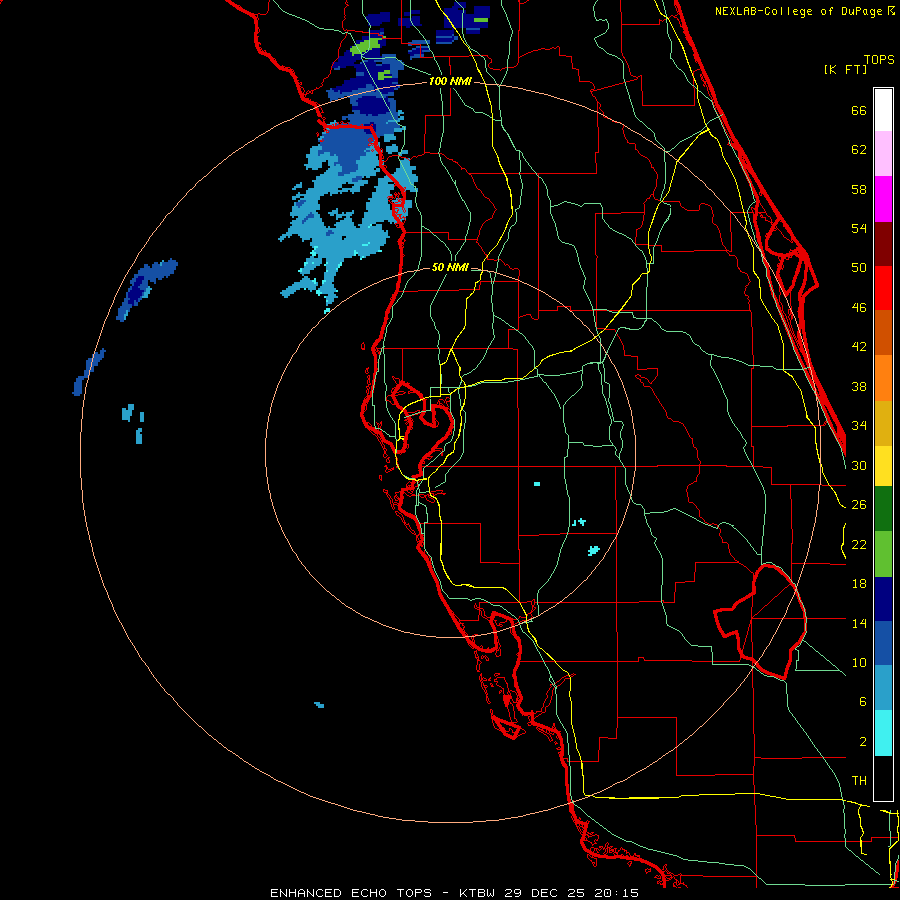The width and height of the screenshot is (900, 900).
Task: Click the white swatch in the tops legend
Action: 883,110
